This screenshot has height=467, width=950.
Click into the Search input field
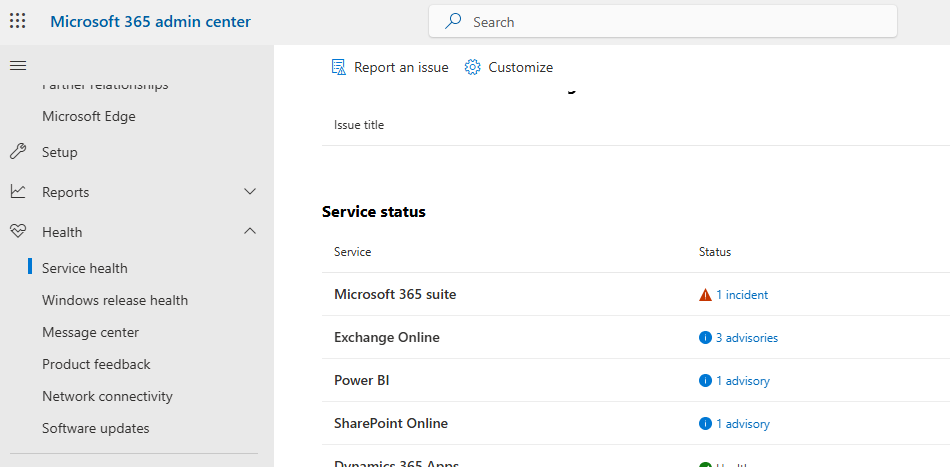[663, 22]
